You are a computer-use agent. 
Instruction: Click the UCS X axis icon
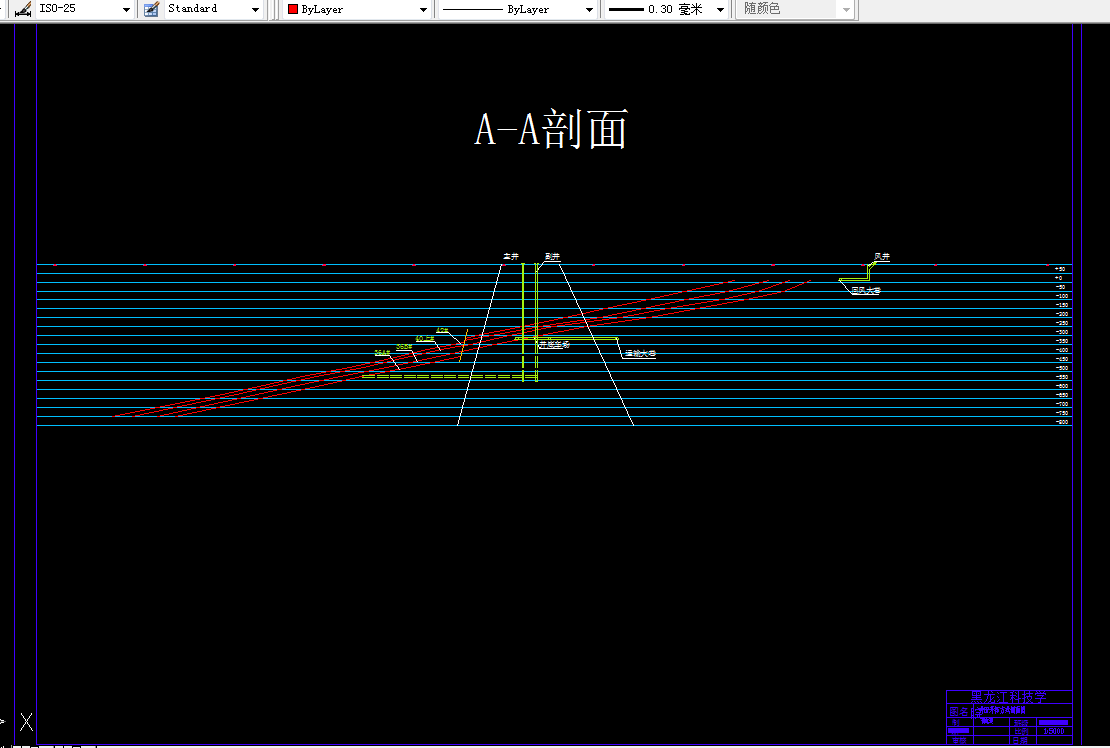(x=26, y=722)
